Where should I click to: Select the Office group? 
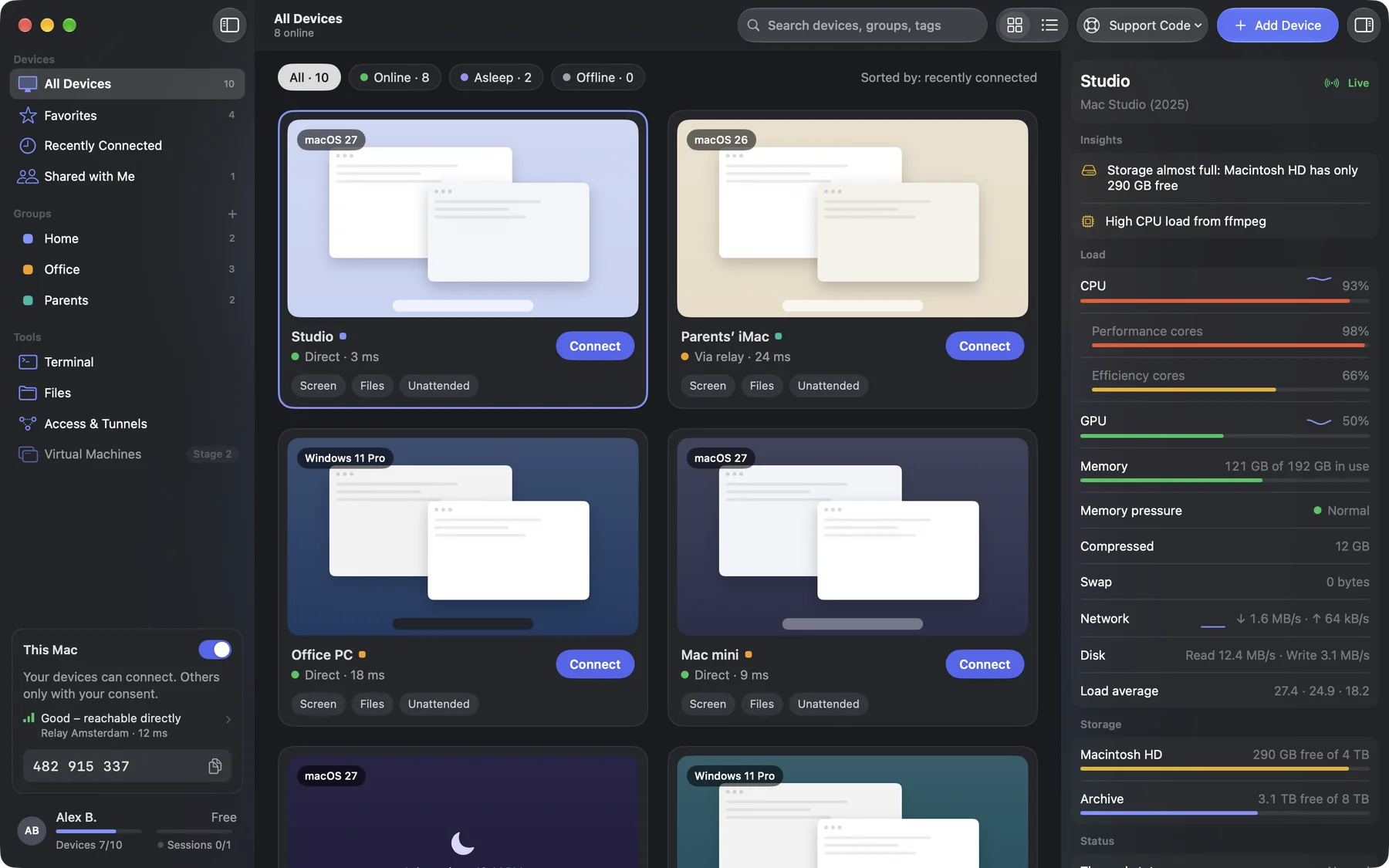[x=127, y=269]
